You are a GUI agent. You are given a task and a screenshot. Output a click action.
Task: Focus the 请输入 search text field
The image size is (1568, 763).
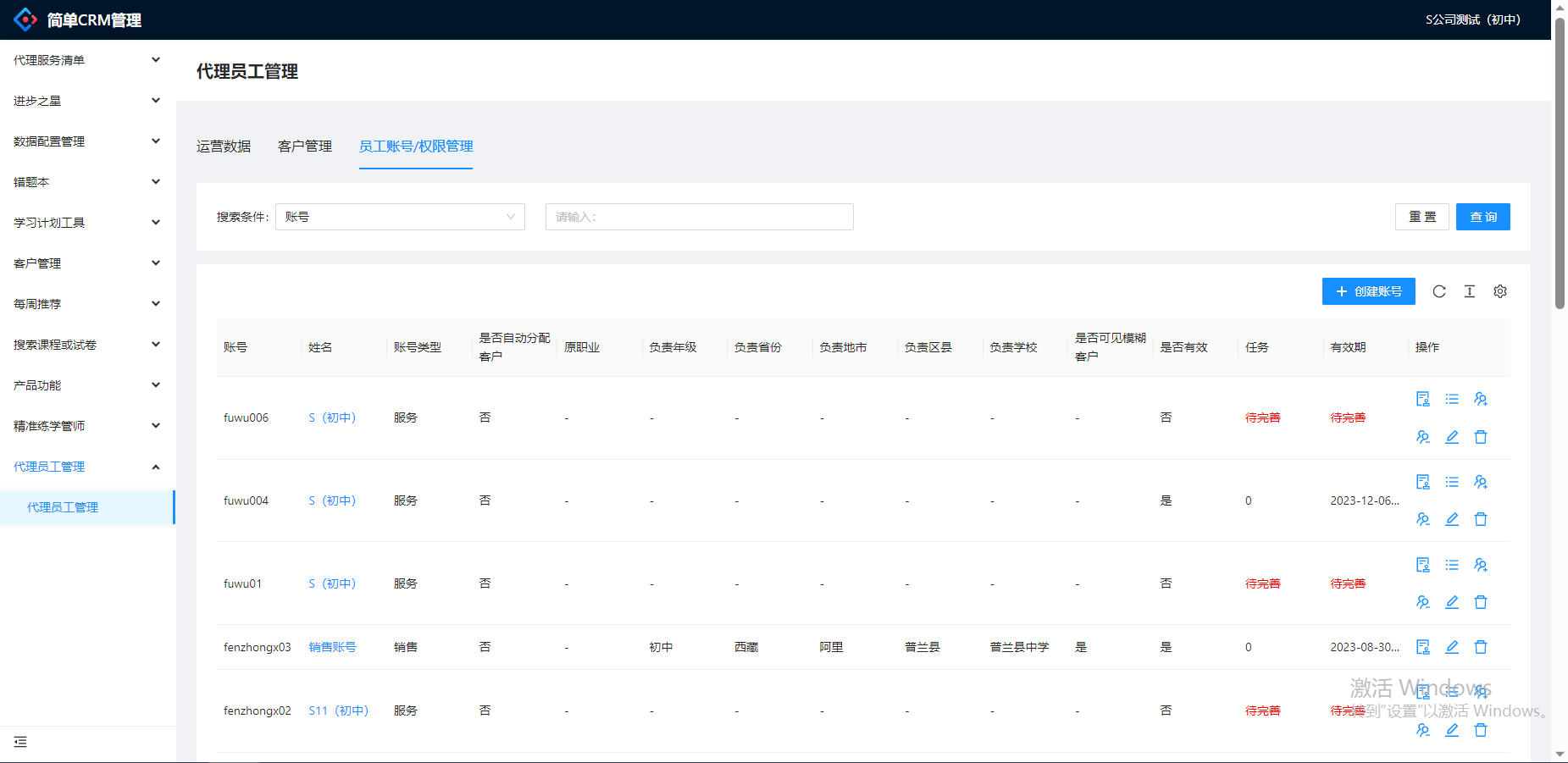point(699,217)
